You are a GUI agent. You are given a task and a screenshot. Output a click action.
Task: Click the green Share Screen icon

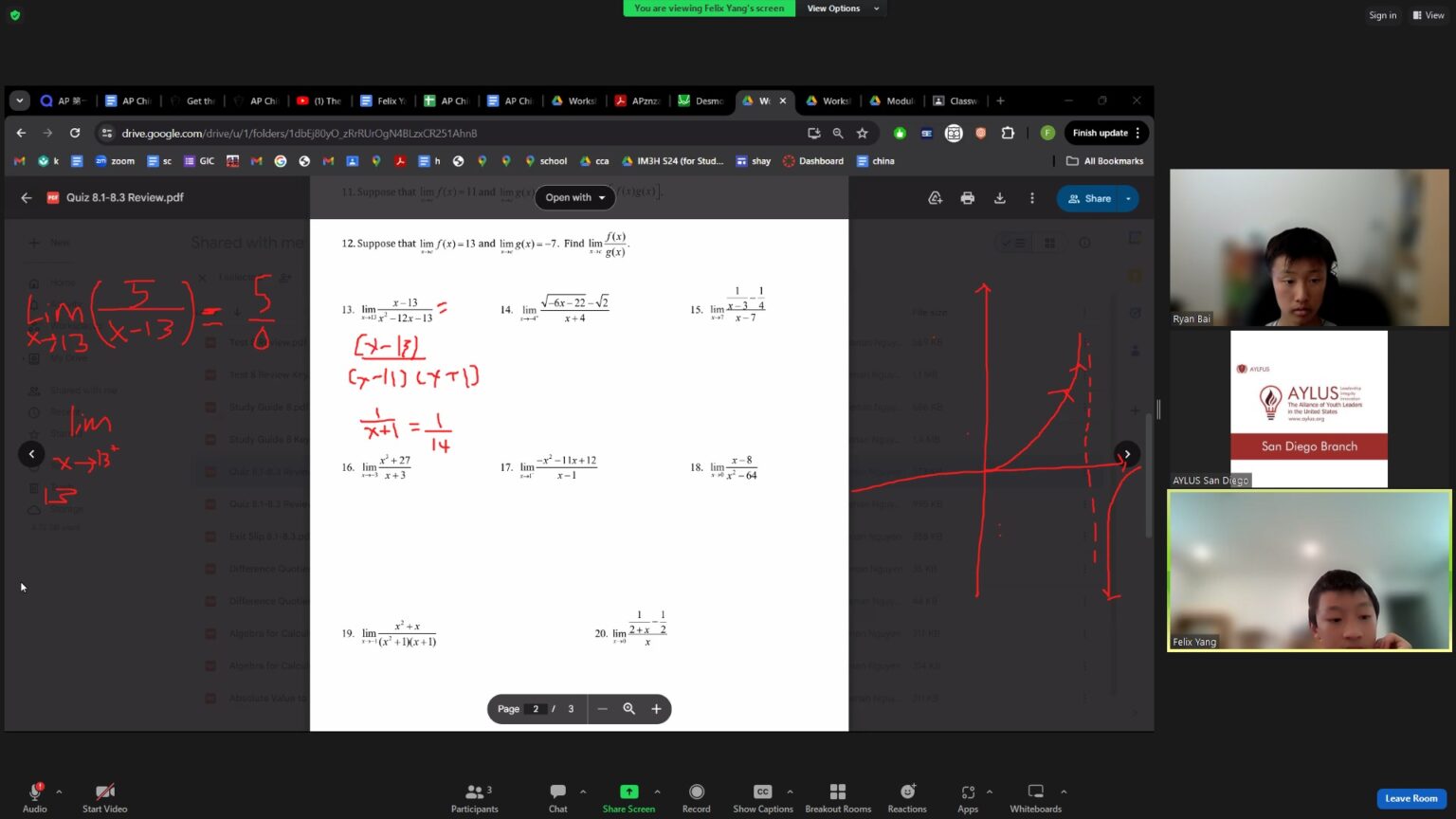(628, 792)
